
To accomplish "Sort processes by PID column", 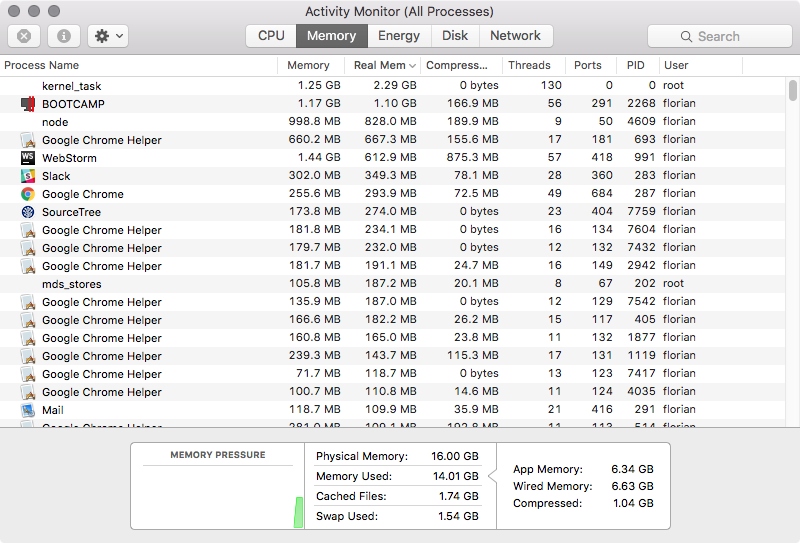I will 635,66.
